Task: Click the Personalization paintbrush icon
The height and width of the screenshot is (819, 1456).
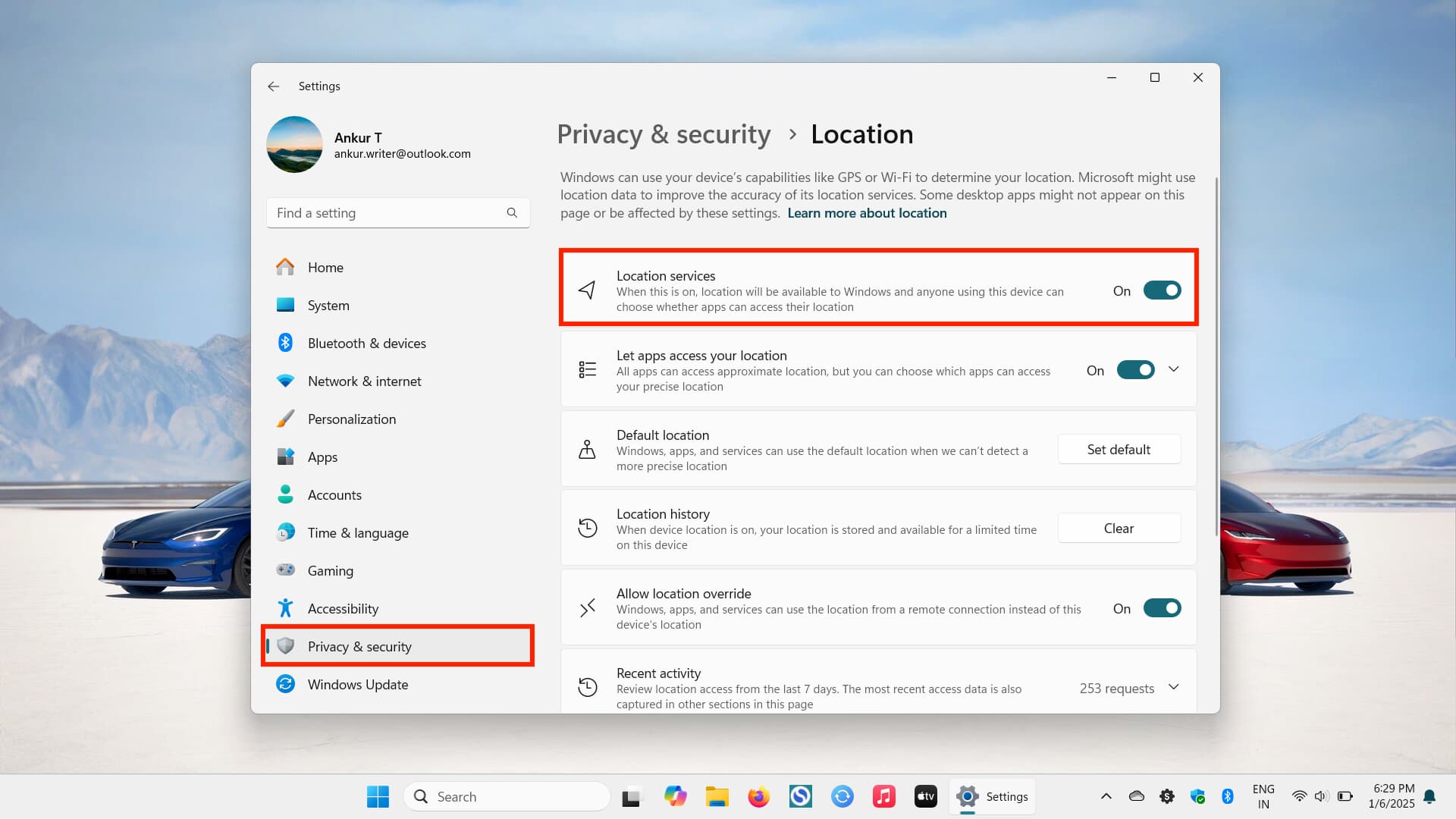Action: [x=286, y=419]
